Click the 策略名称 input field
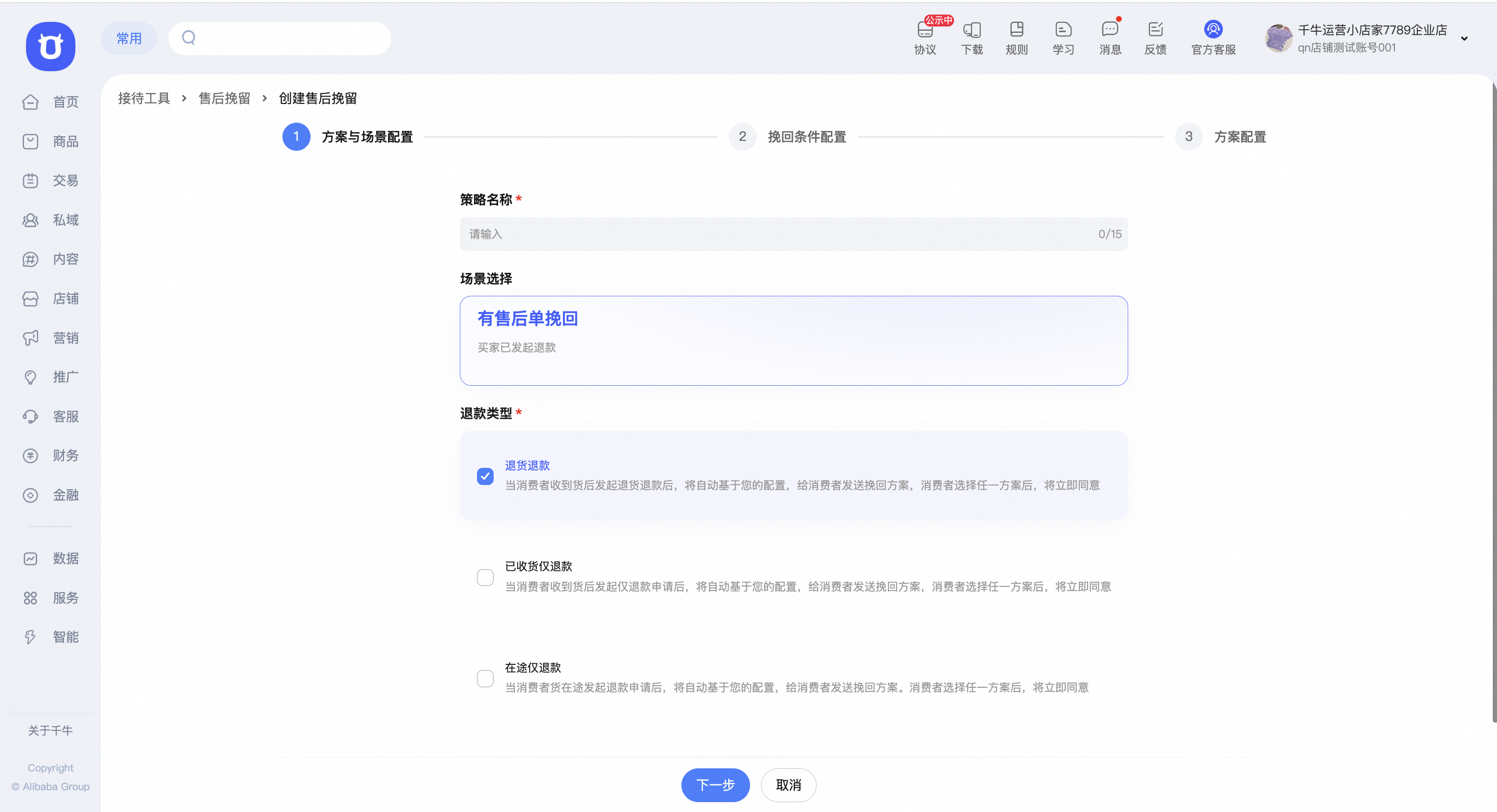The image size is (1497, 812). [x=793, y=233]
